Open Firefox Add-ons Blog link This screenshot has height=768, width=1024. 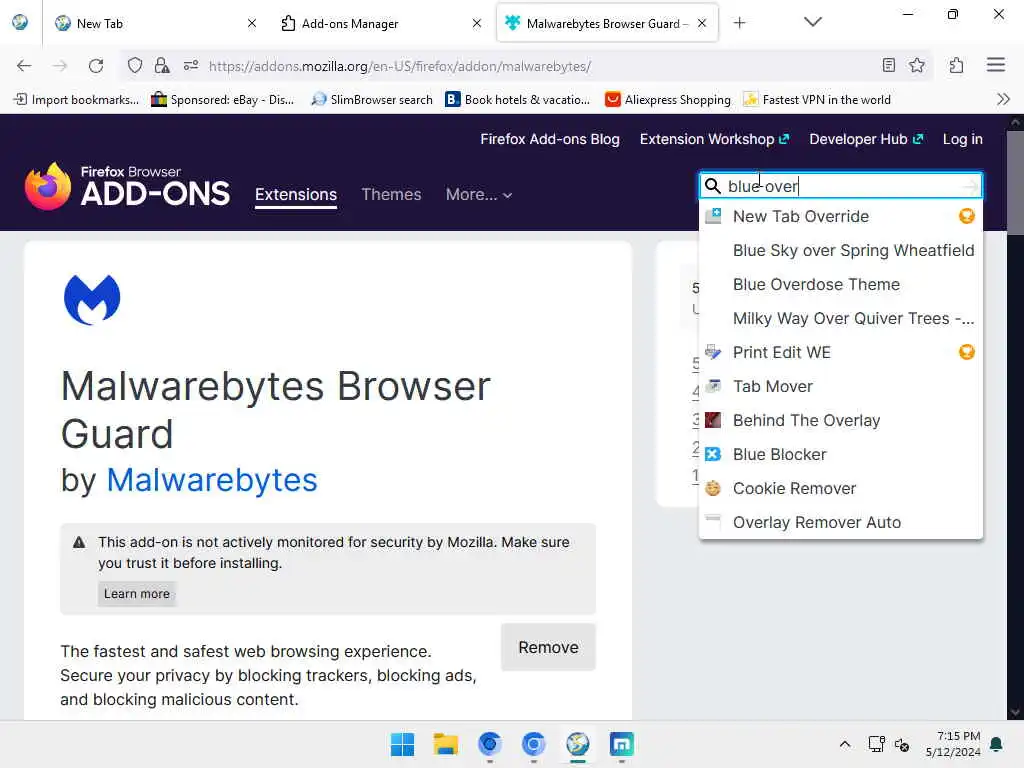550,139
